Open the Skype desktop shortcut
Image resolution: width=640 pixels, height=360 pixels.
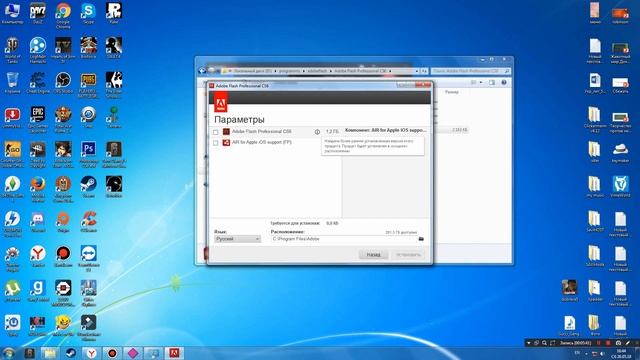tap(88, 13)
